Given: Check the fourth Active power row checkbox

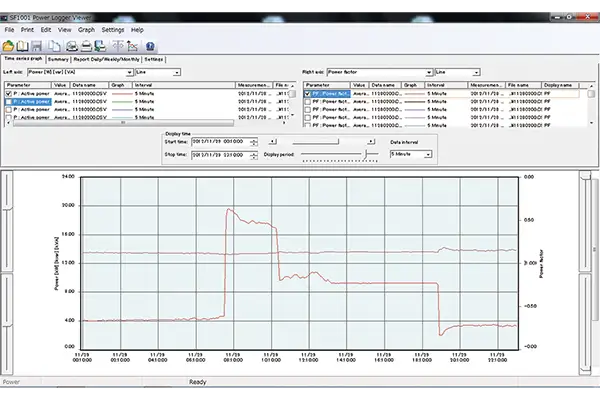Looking at the screenshot, I should pyautogui.click(x=8, y=117).
